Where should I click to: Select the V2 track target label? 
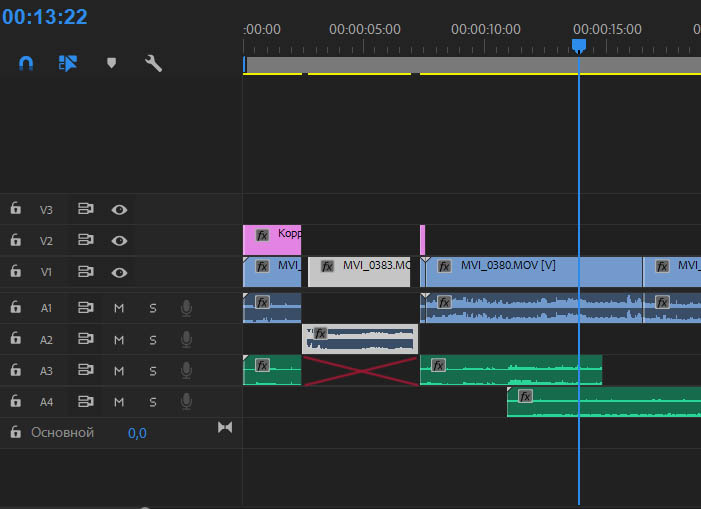tap(46, 241)
